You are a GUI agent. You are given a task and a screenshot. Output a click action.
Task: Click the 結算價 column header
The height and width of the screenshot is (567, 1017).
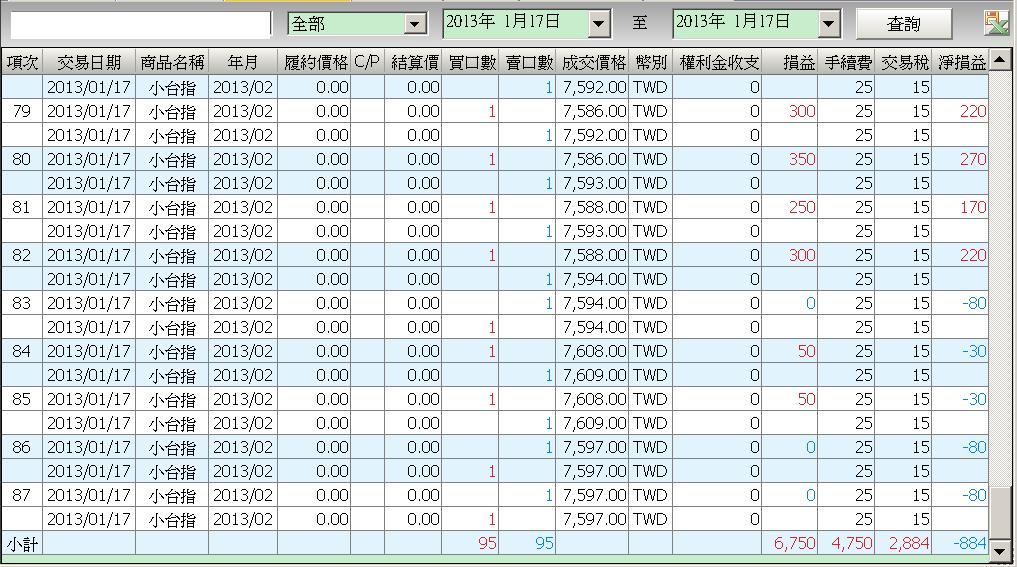click(413, 62)
